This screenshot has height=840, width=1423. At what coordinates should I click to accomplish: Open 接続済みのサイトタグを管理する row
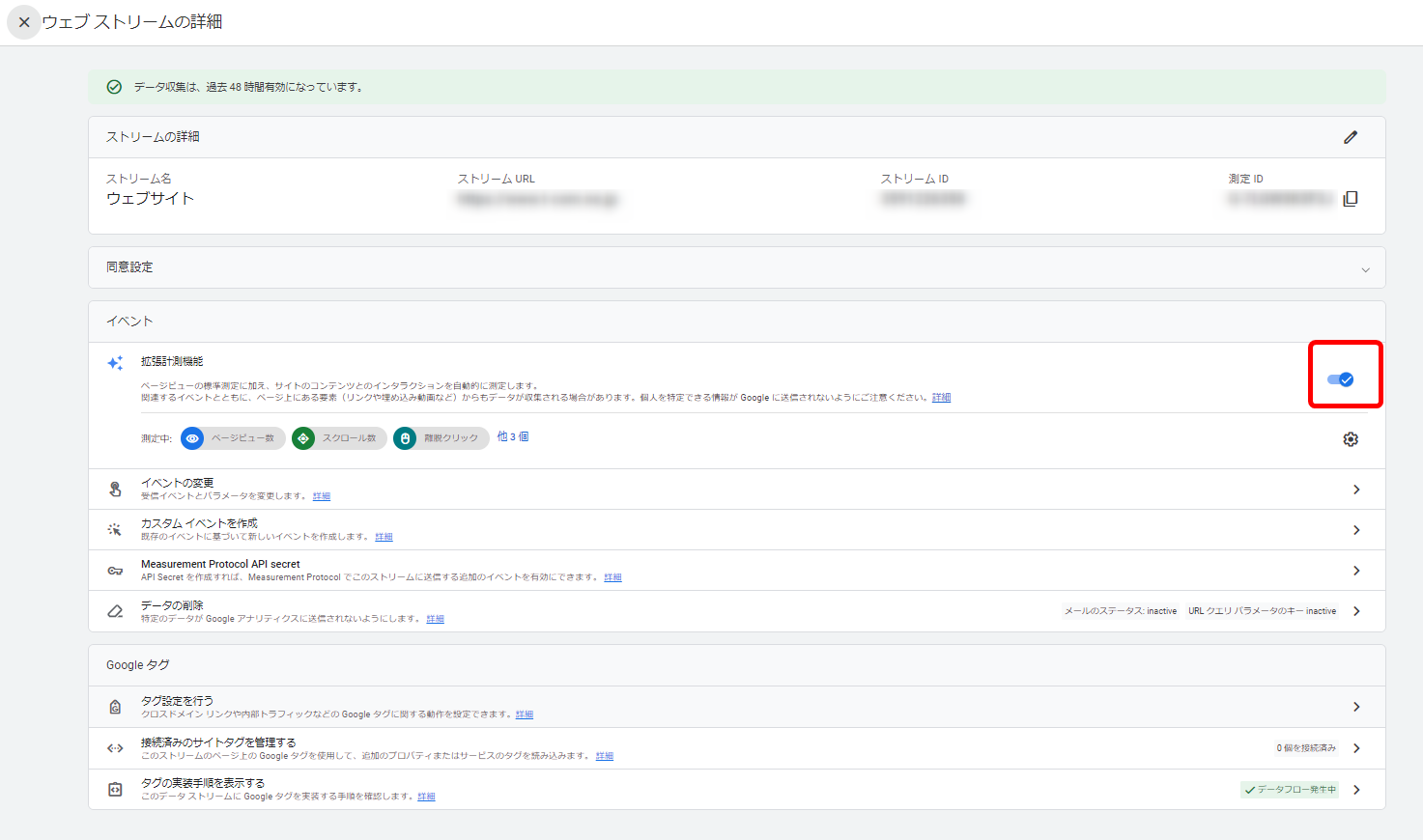coord(737,748)
